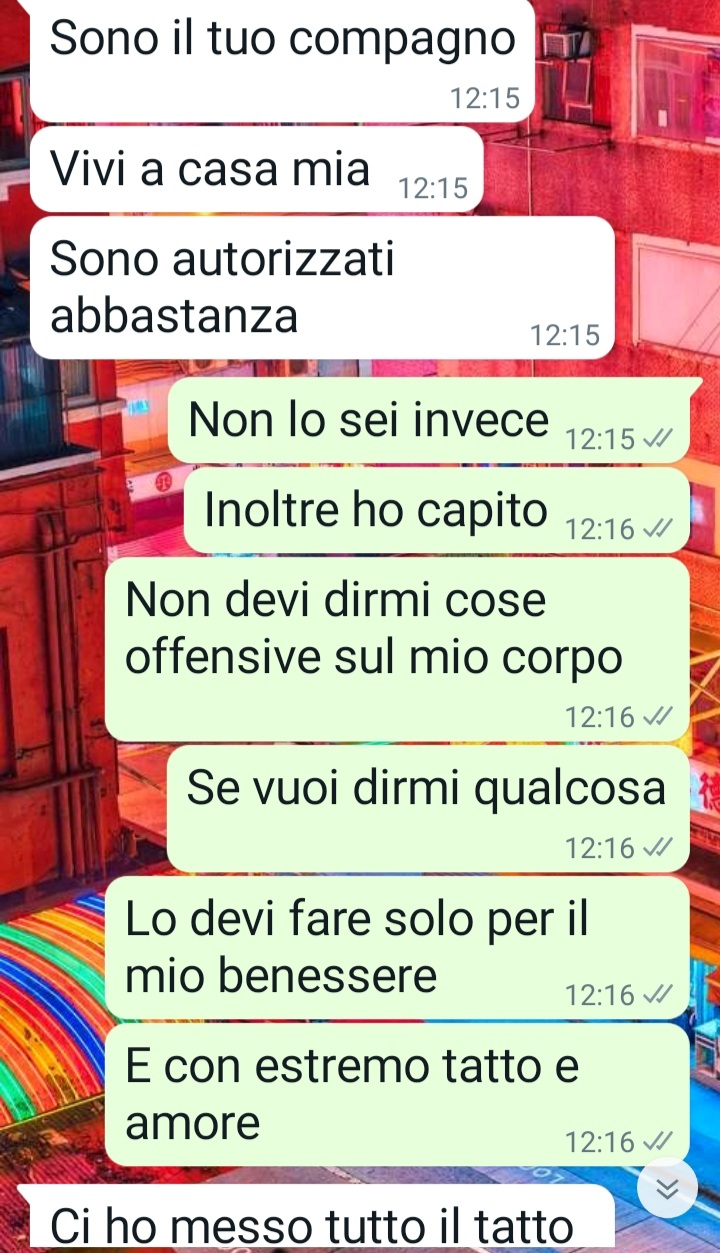The width and height of the screenshot is (720, 1253).
Task: Select the 'Sono il tuo compagno' message
Action: [x=283, y=60]
